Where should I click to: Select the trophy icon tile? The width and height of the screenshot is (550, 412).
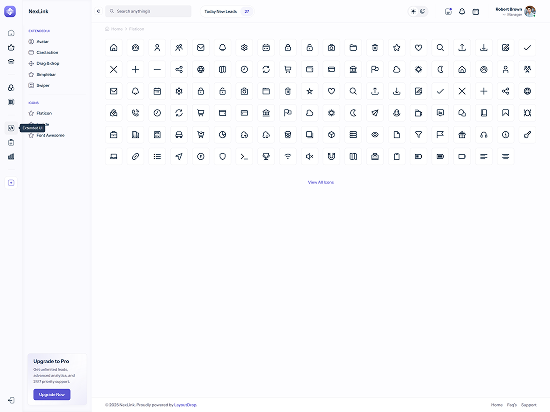[x=266, y=156]
